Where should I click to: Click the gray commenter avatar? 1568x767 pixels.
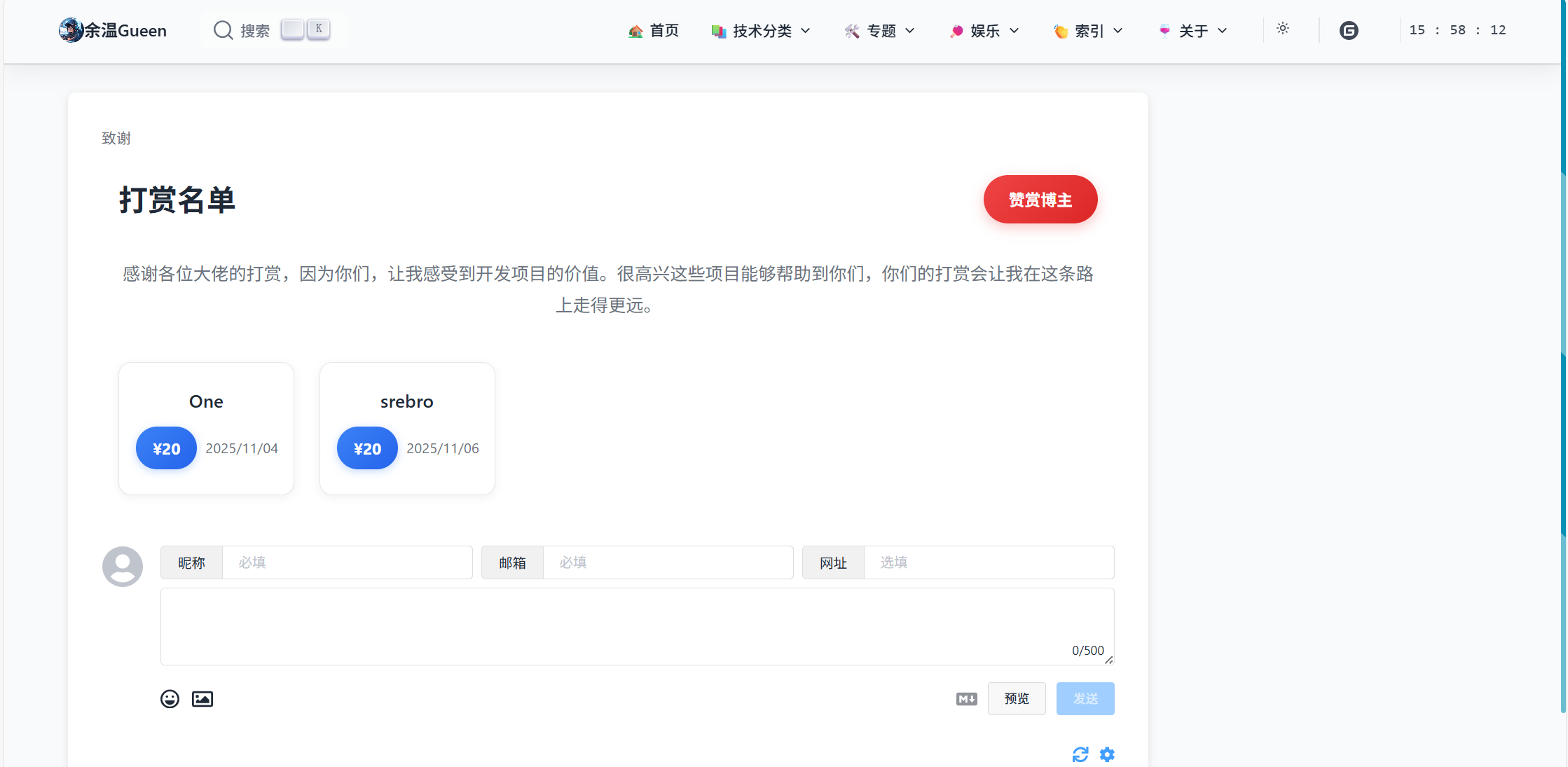click(x=123, y=566)
